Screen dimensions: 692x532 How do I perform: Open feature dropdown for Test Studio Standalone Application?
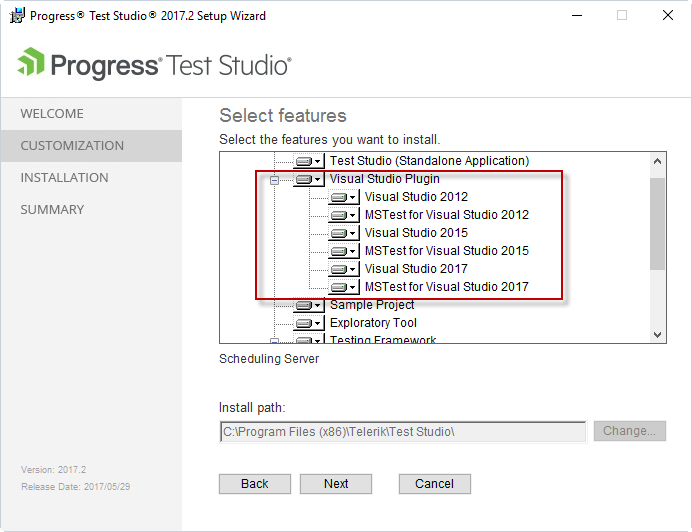308,161
